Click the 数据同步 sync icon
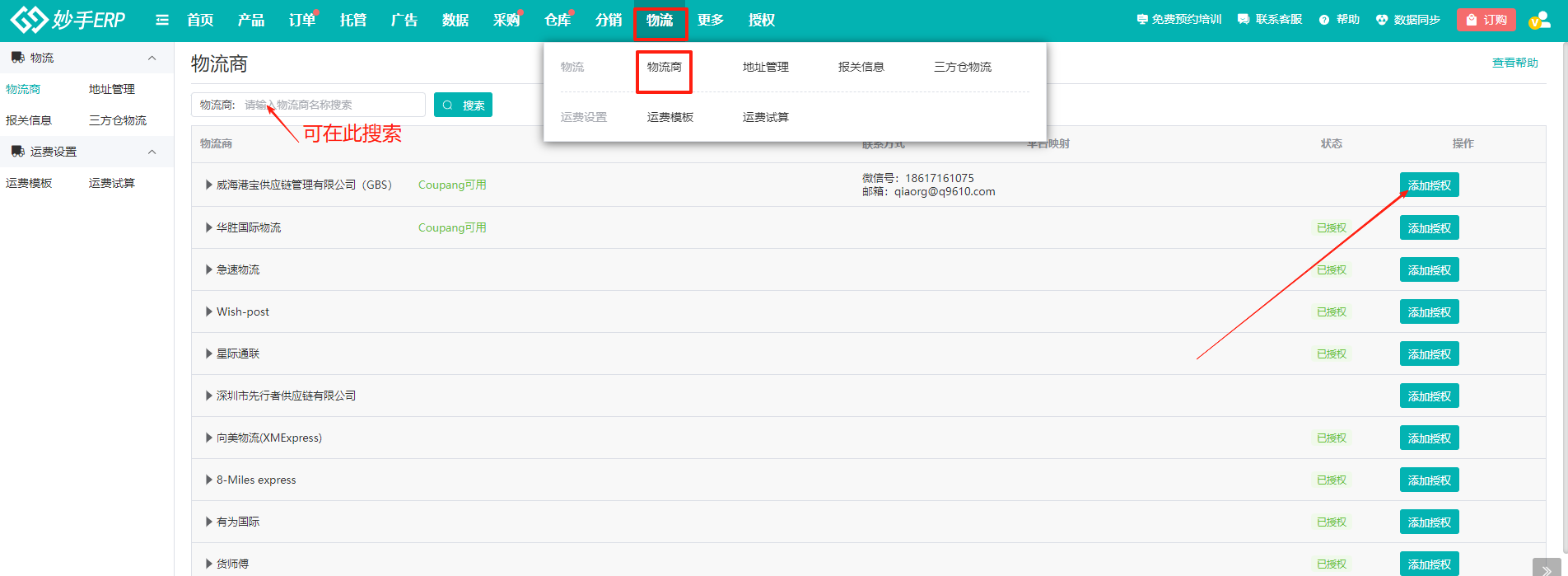The width and height of the screenshot is (1568, 576). tap(1382, 20)
